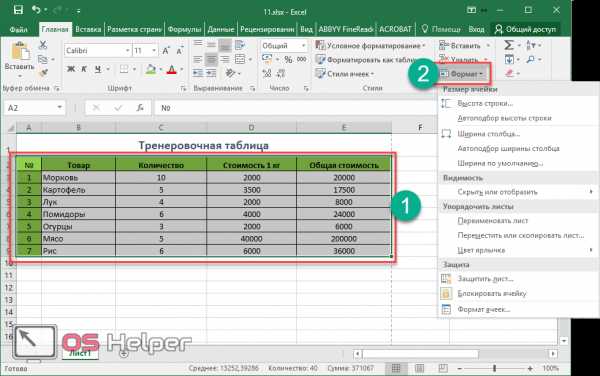Click the AutoSum sigma icon
This screenshot has width=600, height=376.
pyautogui.click(x=509, y=45)
